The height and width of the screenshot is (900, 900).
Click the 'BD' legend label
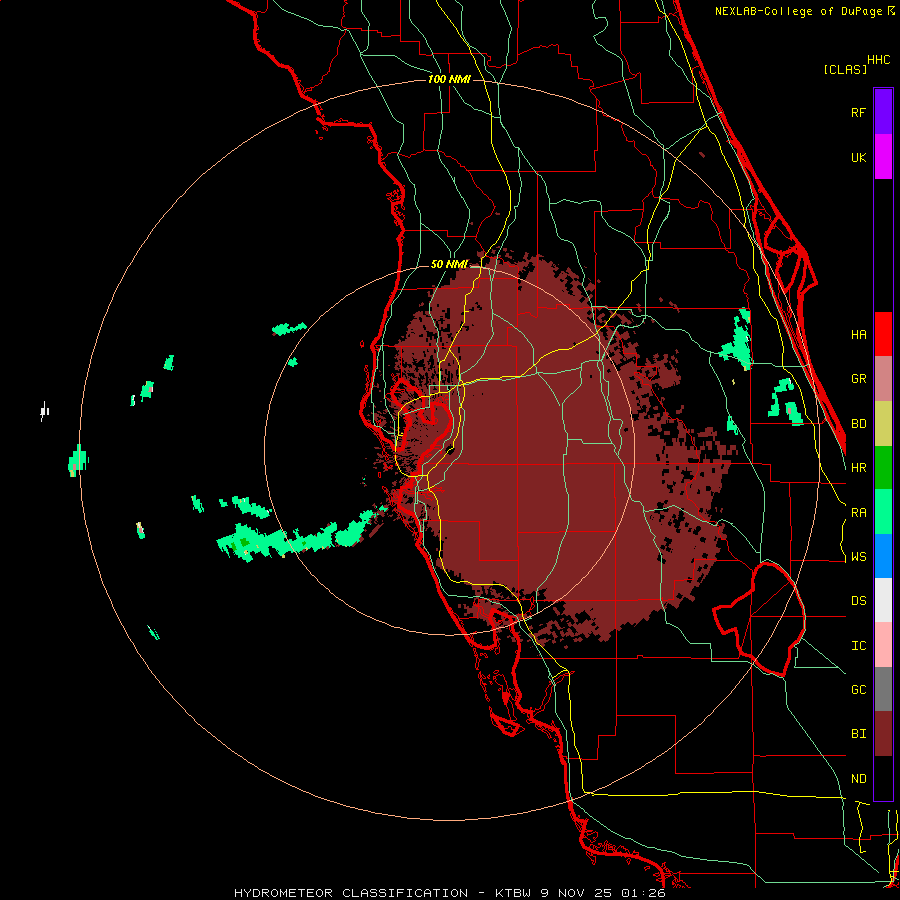tap(858, 424)
